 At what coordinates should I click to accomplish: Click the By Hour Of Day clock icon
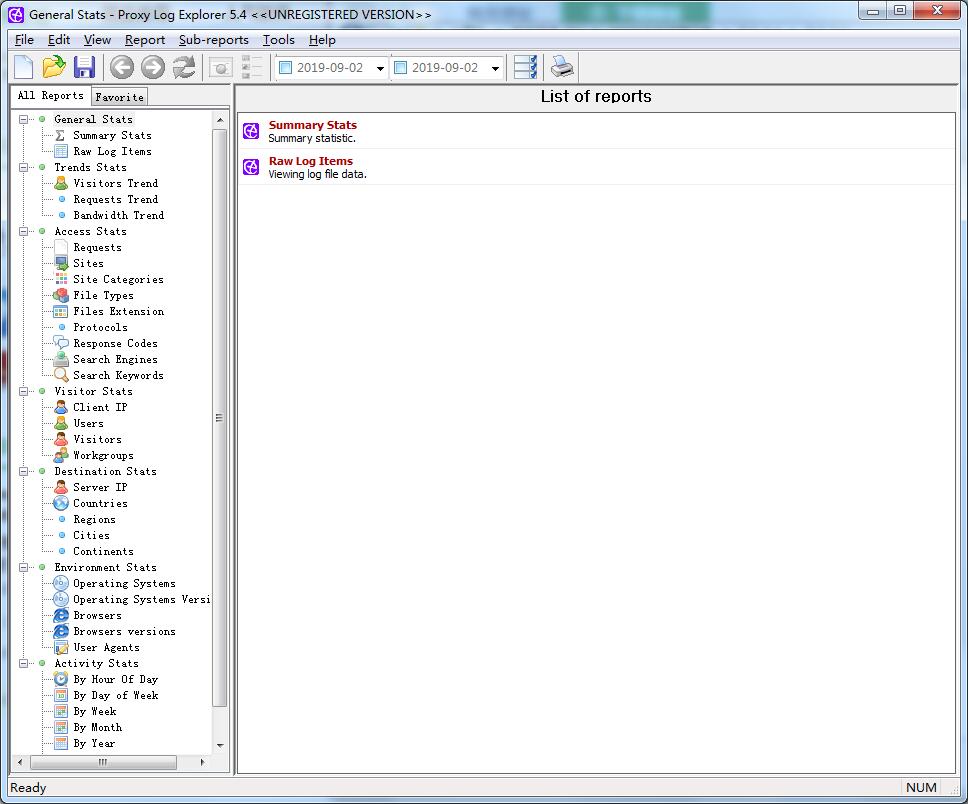coord(61,679)
